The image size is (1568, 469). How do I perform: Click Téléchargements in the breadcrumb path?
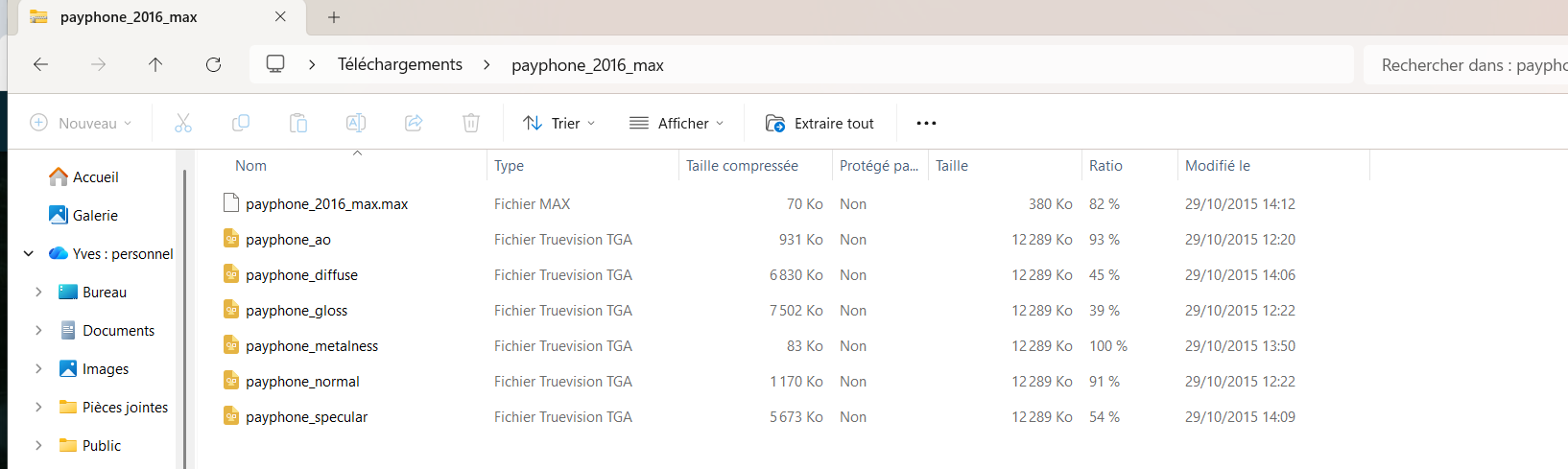click(x=400, y=64)
